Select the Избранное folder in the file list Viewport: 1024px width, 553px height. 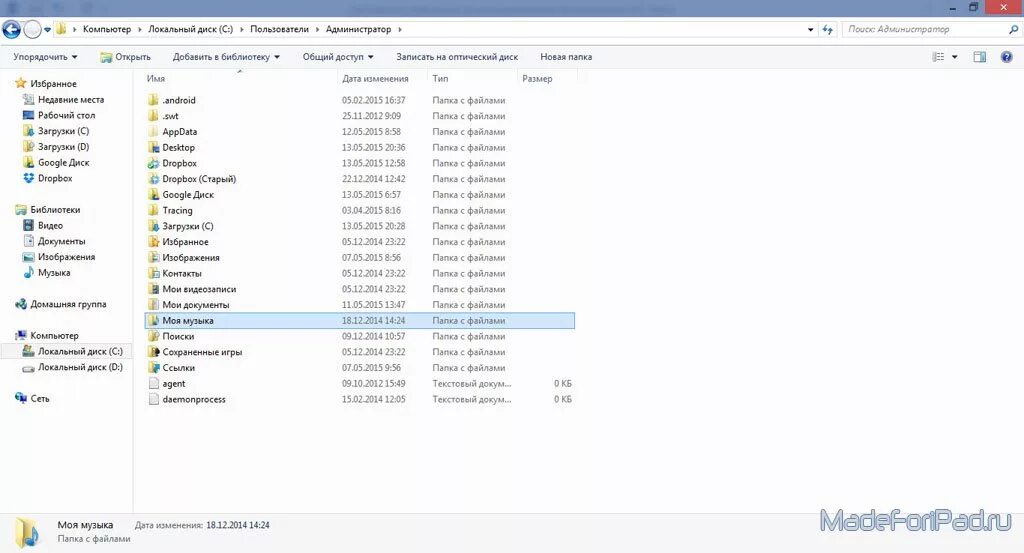click(x=178, y=242)
